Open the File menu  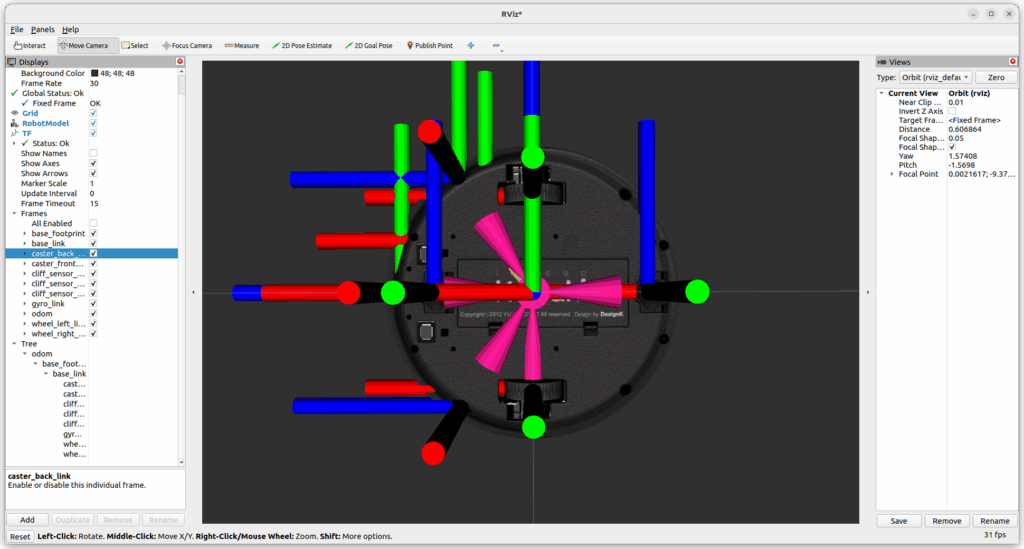click(17, 29)
